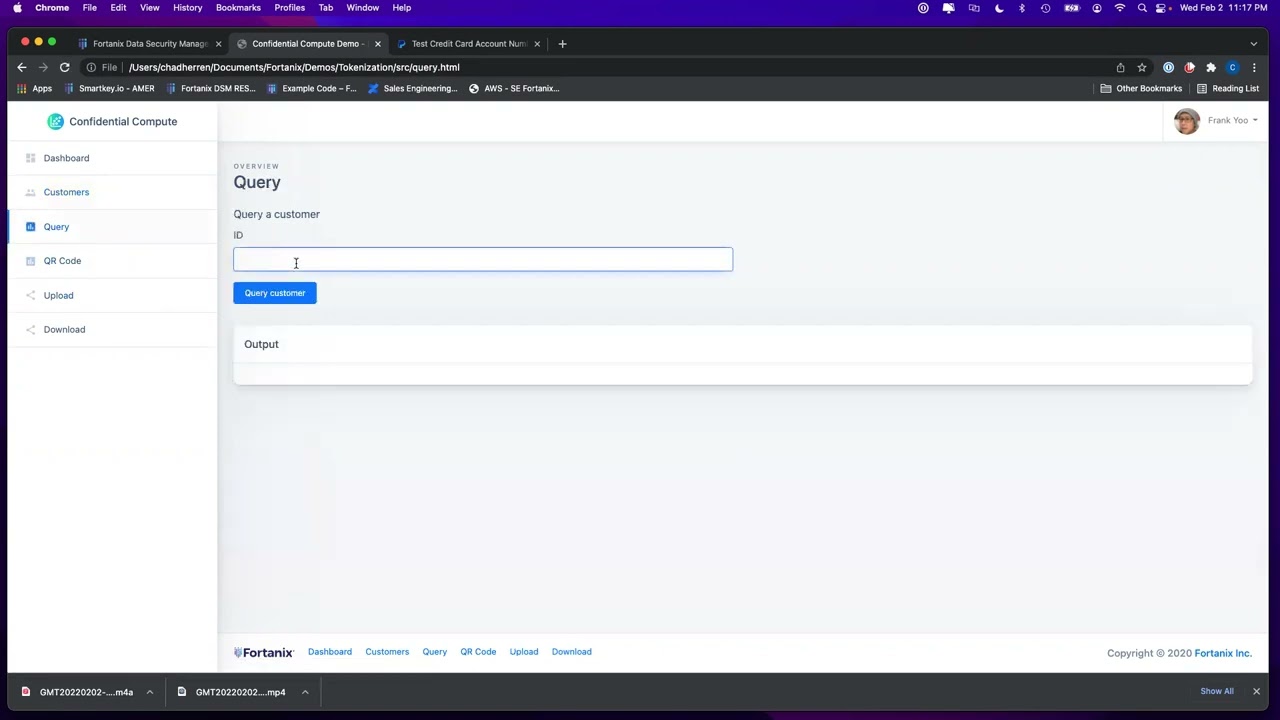Select QR Code in the sidebar
Screen dimensions: 1280x720
62,261
